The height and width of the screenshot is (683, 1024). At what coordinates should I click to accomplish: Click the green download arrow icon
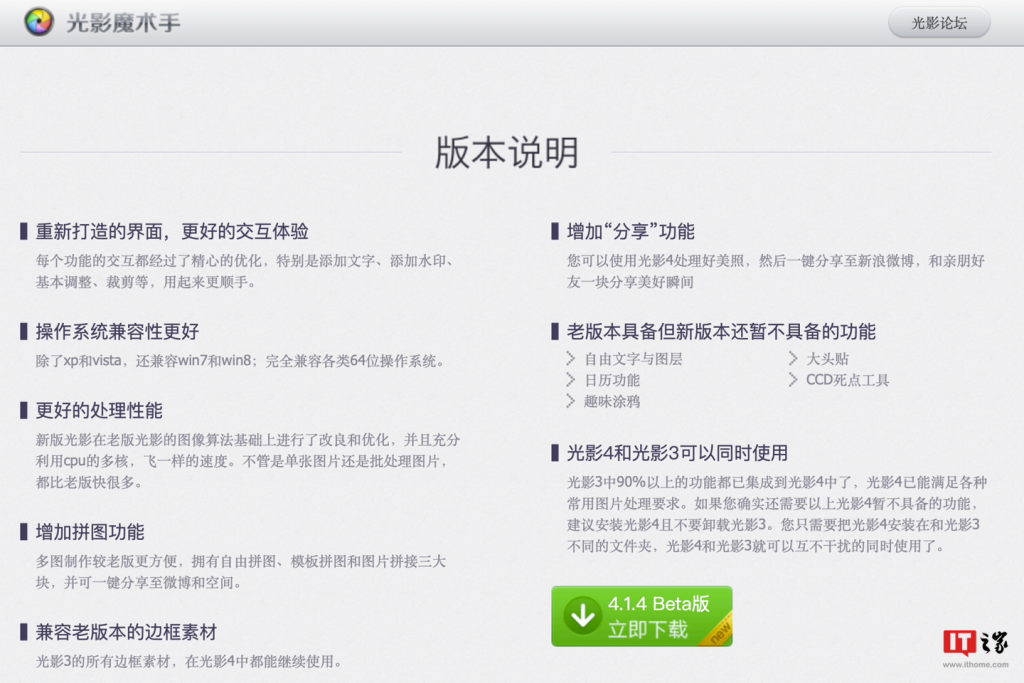tap(581, 617)
